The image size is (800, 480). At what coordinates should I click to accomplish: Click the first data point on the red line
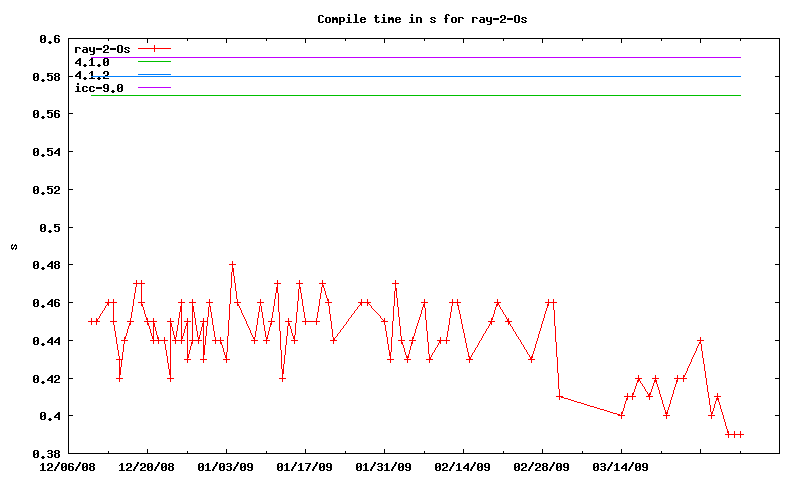point(91,321)
